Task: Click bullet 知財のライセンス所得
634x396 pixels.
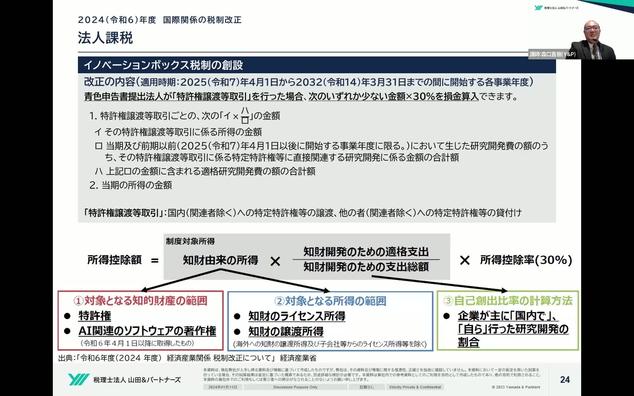Action: pos(296,316)
